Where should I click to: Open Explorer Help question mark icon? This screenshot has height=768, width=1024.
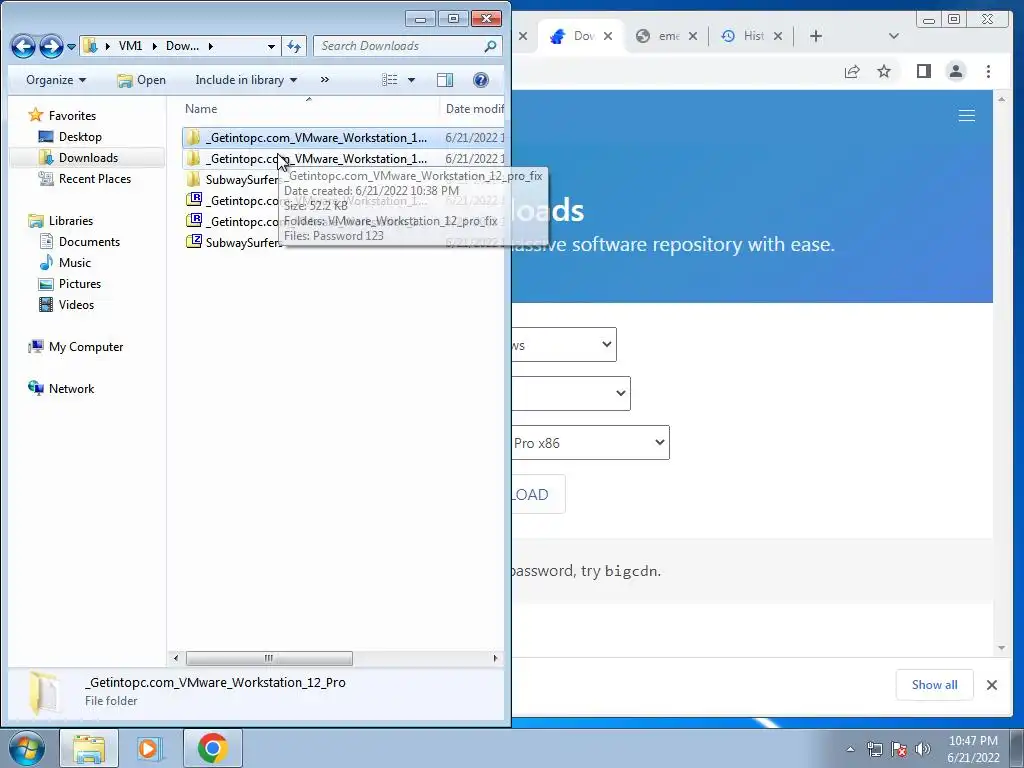(x=481, y=80)
